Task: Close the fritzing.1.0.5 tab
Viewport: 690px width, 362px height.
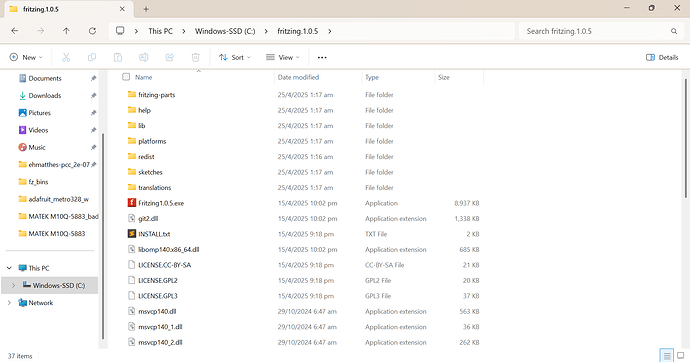Action: click(122, 9)
